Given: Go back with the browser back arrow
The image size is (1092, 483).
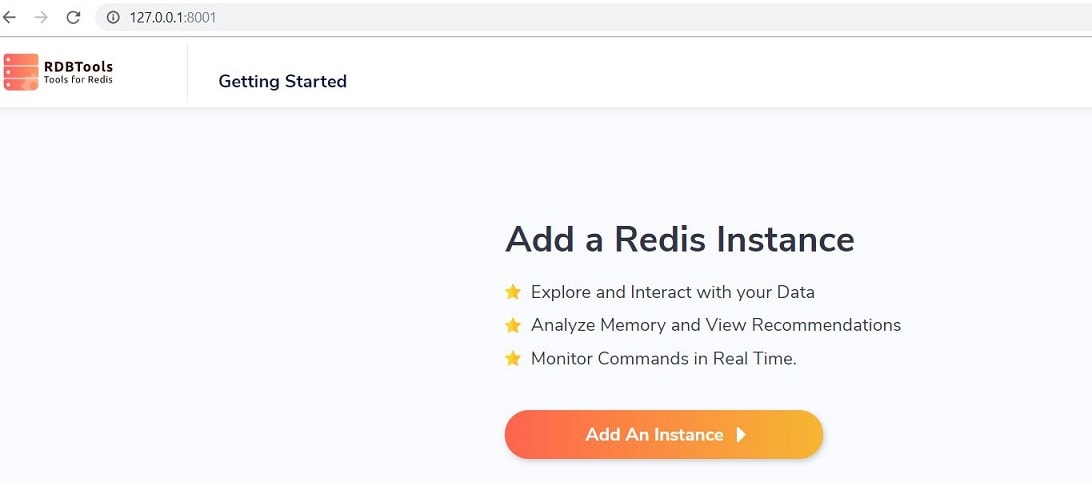Looking at the screenshot, I should [x=9, y=17].
